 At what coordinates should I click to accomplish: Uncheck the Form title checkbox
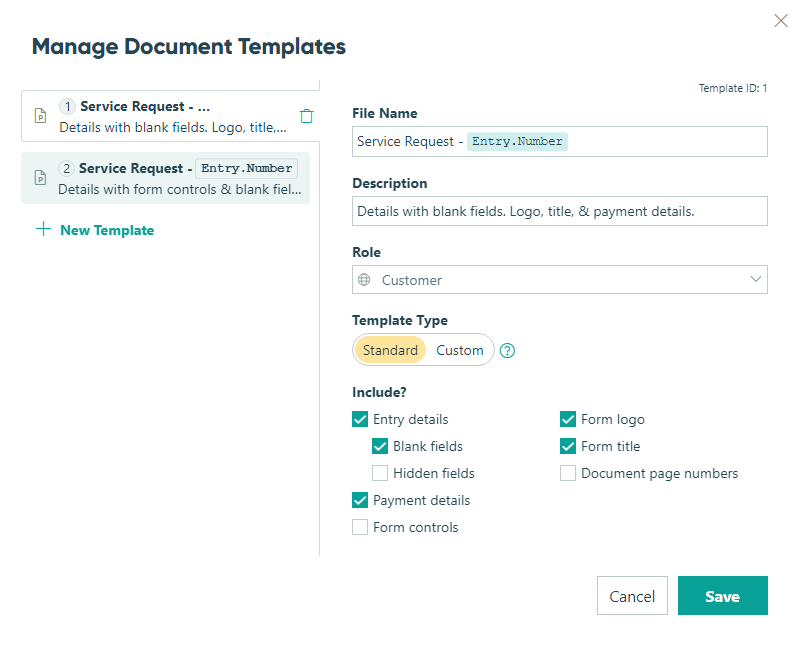pyautogui.click(x=568, y=446)
